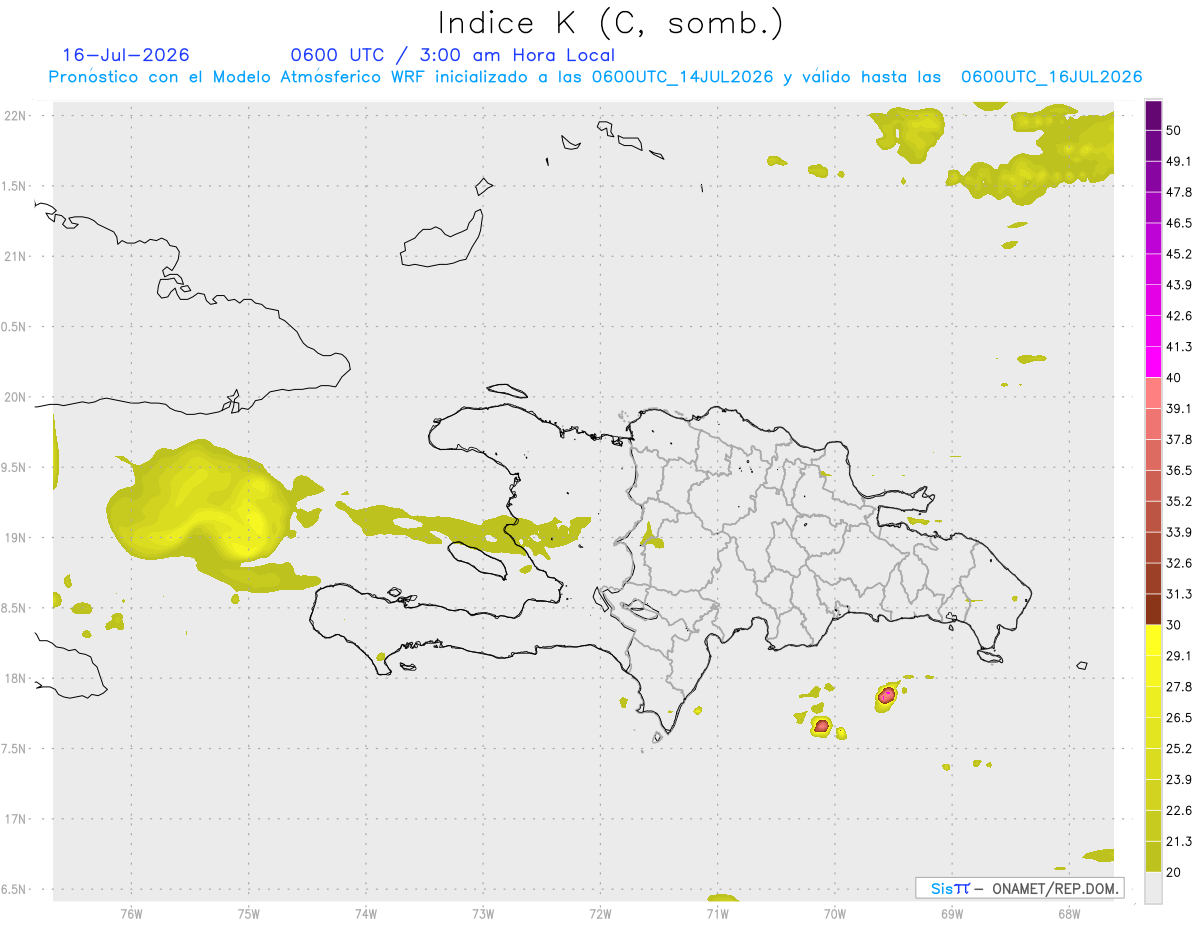This screenshot has height=927, width=1200.
Task: Pick the magenta swatch between 40 and 41.3
Action: [x=1153, y=362]
